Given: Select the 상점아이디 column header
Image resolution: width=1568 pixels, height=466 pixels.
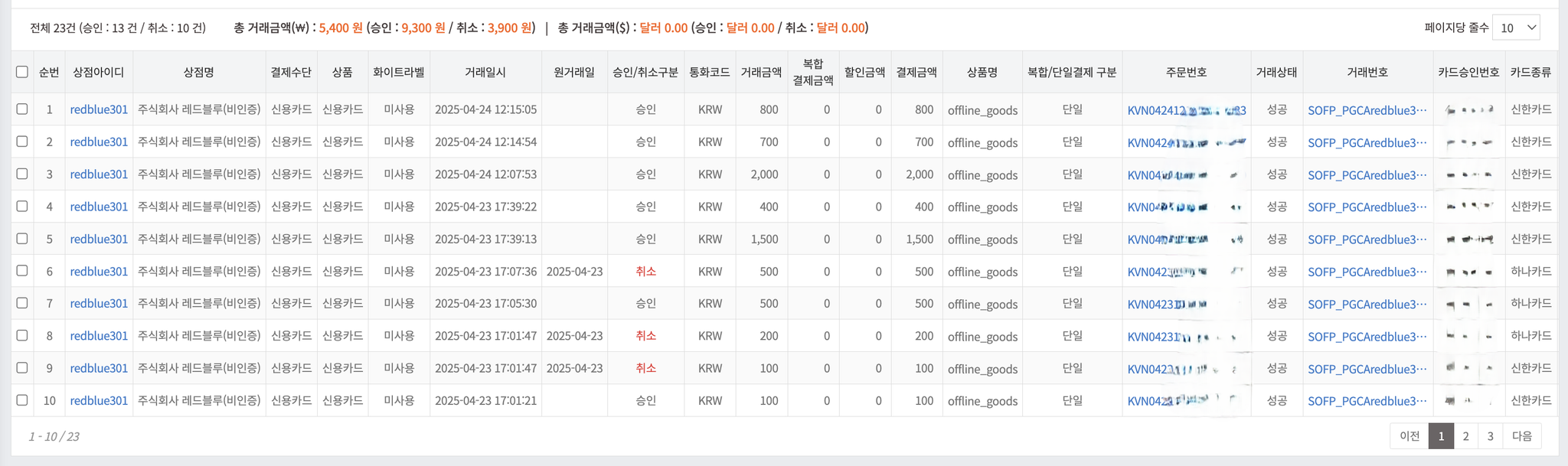Looking at the screenshot, I should [99, 72].
